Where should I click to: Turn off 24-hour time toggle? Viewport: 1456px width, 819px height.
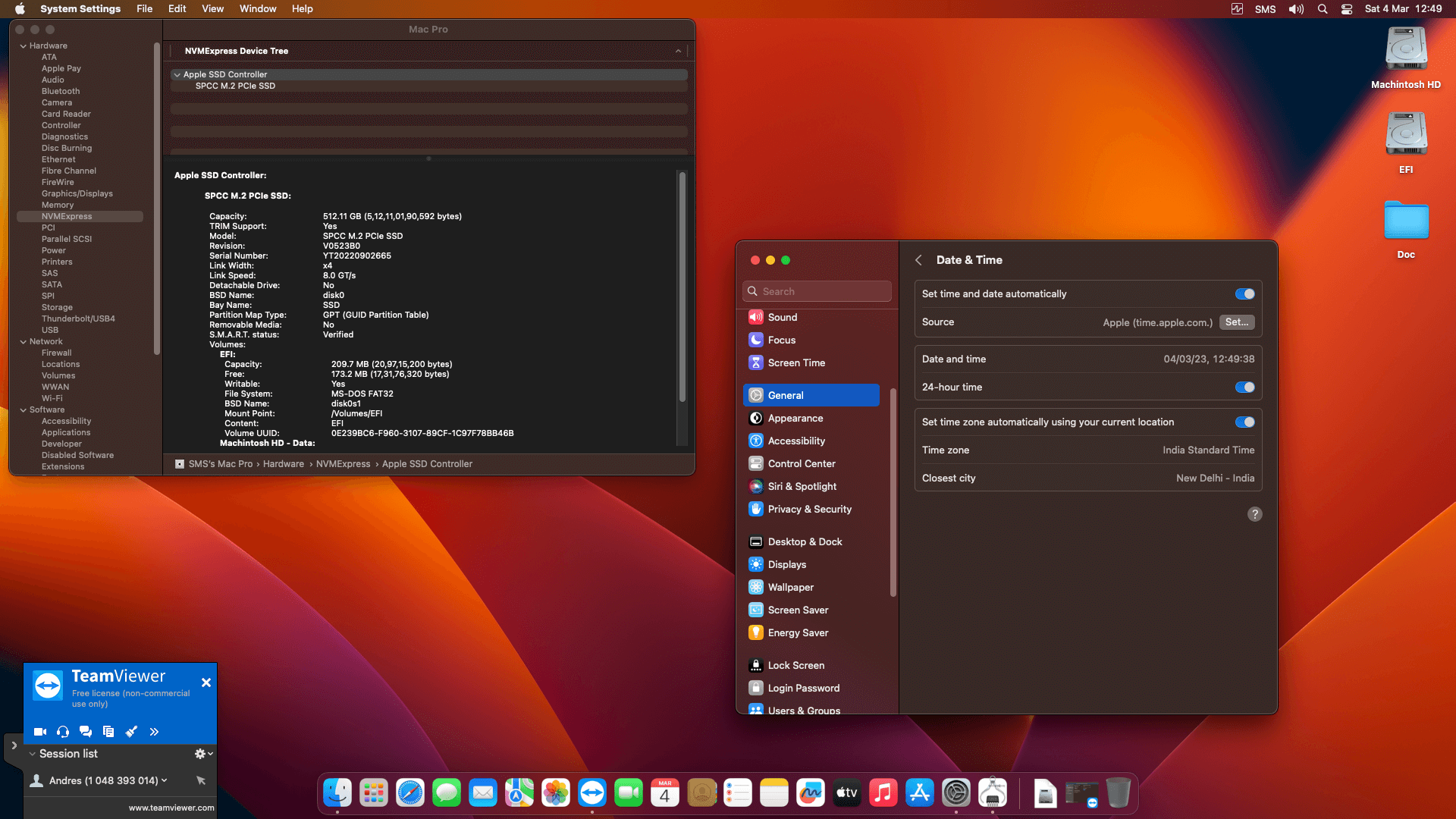click(1244, 388)
